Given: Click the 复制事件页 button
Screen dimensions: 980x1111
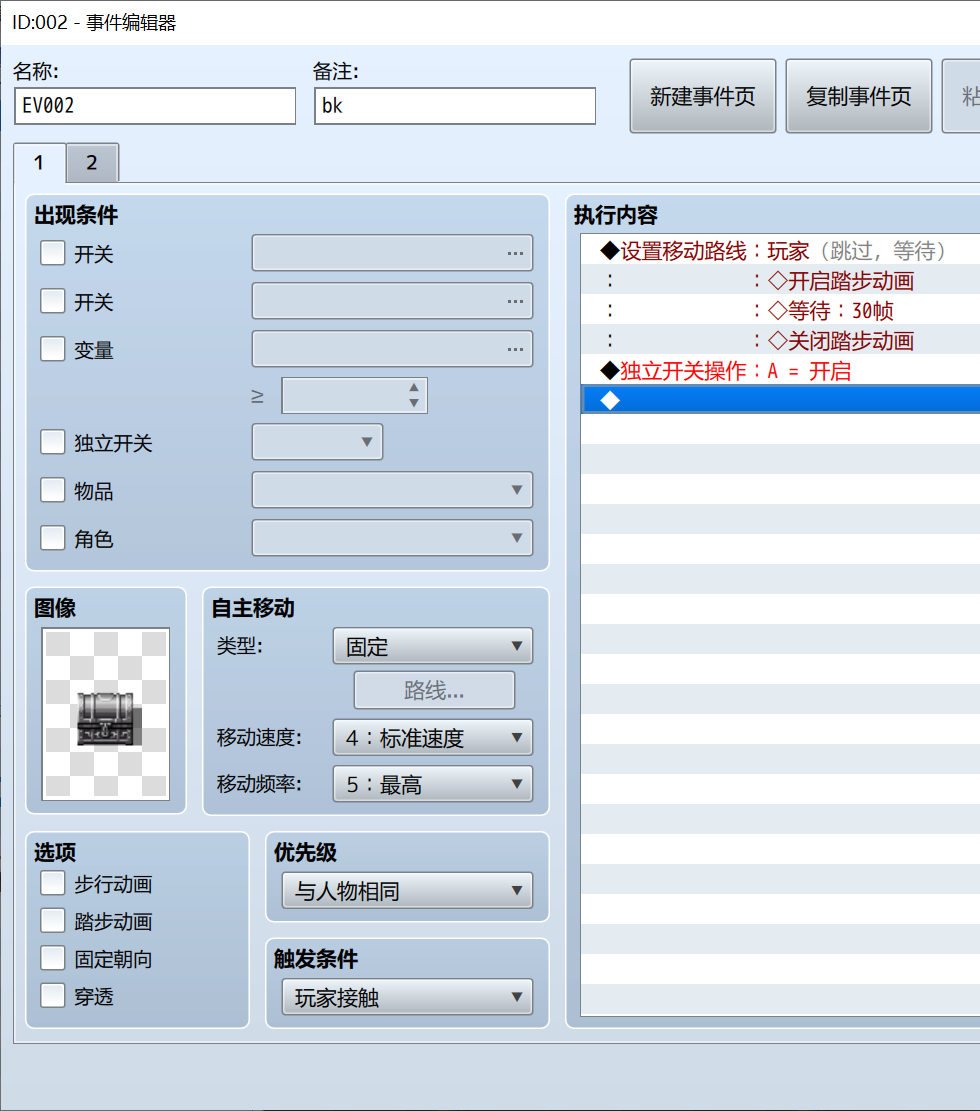Looking at the screenshot, I should 859,96.
